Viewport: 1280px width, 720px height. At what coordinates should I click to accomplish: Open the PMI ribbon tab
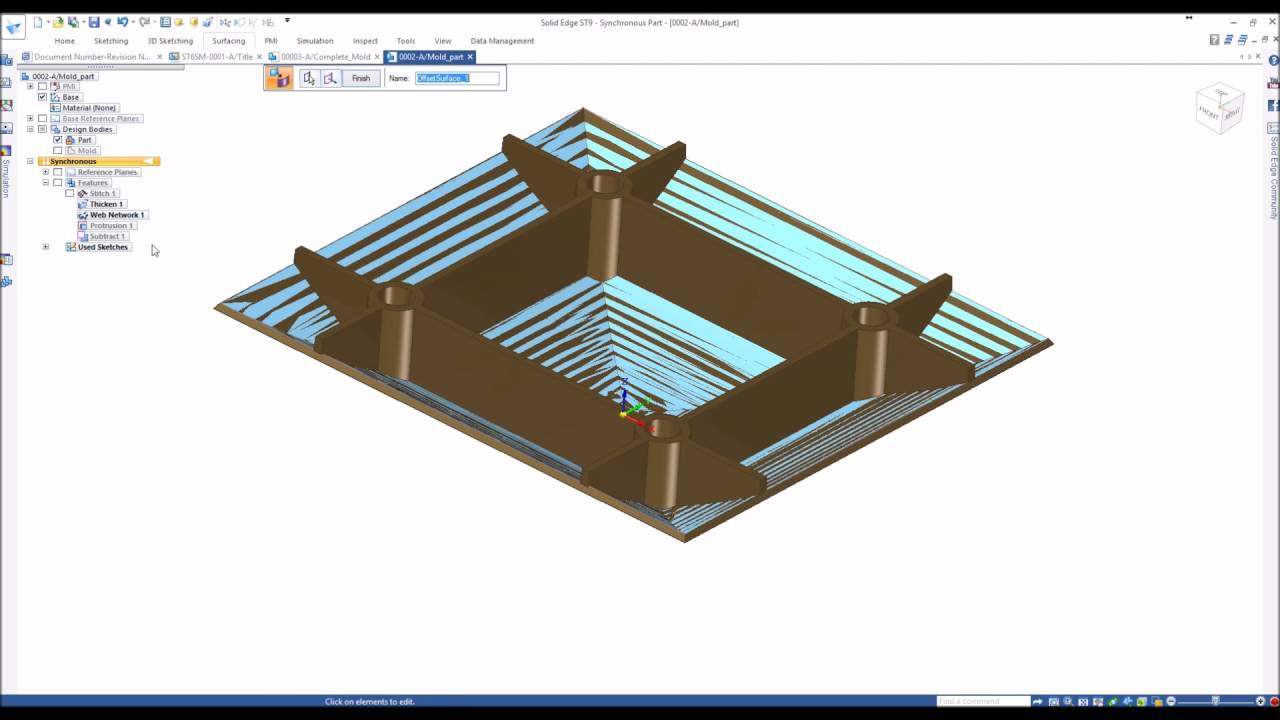271,41
